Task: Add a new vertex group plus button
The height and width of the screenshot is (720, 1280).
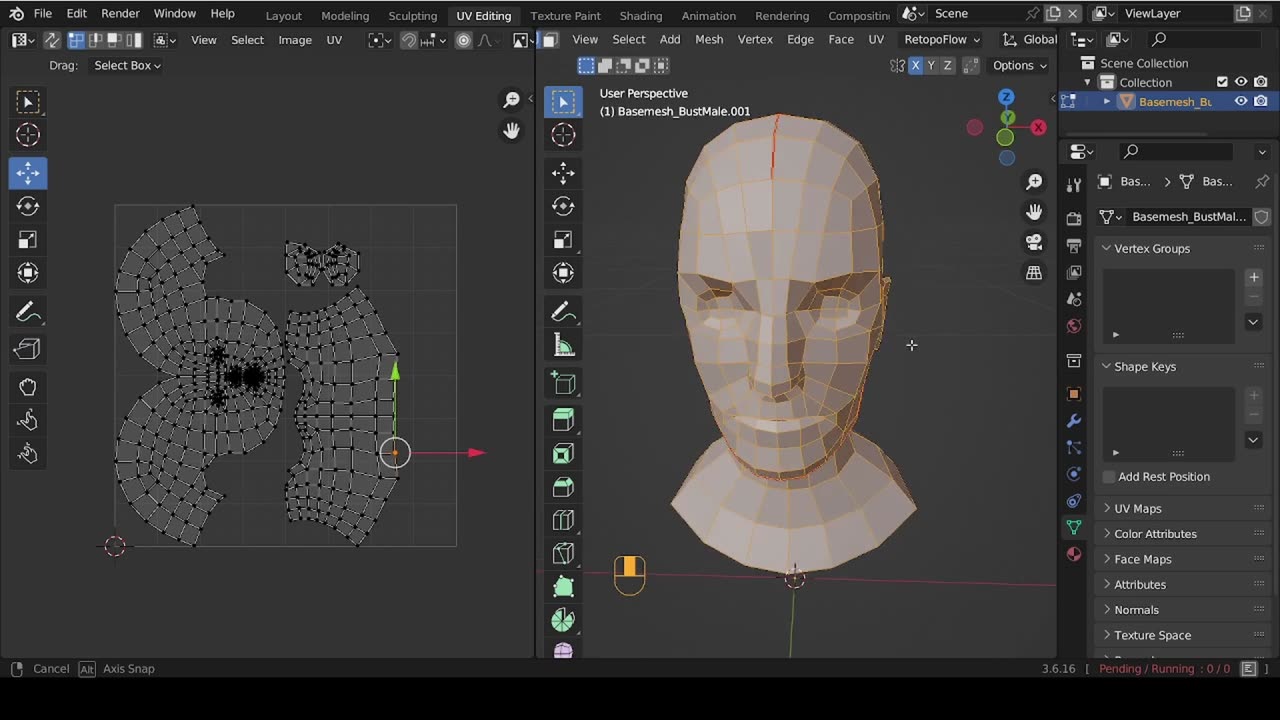Action: (1254, 277)
